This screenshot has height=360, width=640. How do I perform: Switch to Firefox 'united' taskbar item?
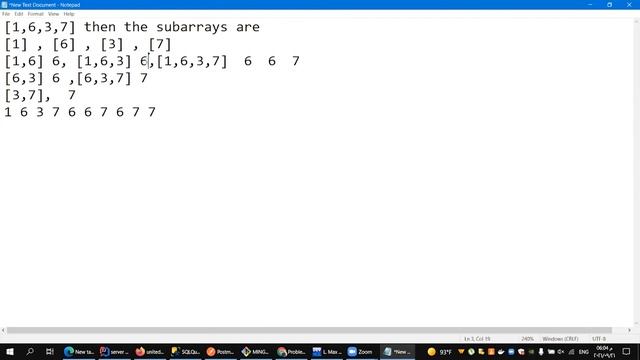click(x=149, y=351)
